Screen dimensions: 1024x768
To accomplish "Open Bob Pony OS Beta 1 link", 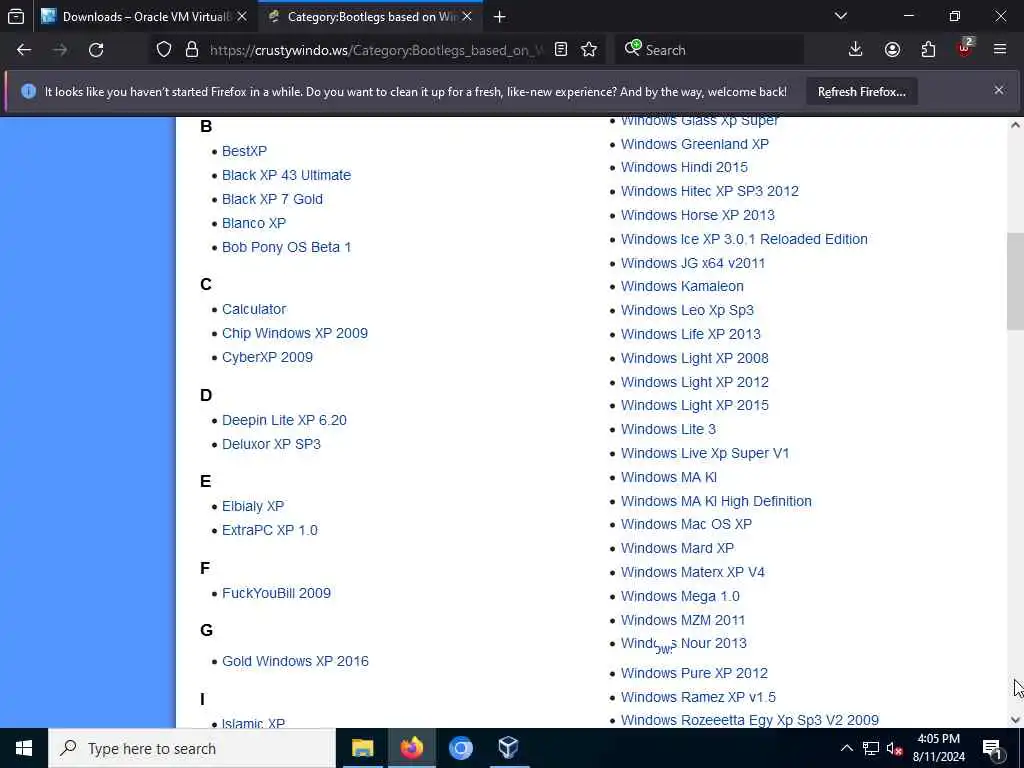I will pos(286,248).
